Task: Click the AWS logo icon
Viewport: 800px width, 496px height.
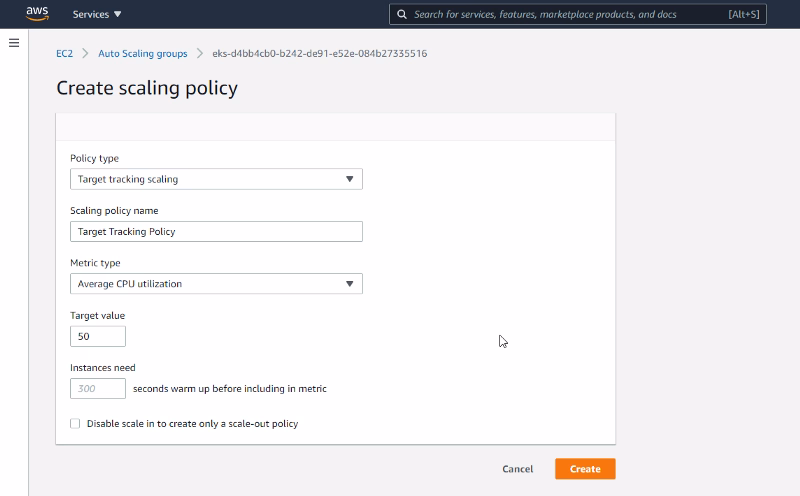Action: coord(37,14)
